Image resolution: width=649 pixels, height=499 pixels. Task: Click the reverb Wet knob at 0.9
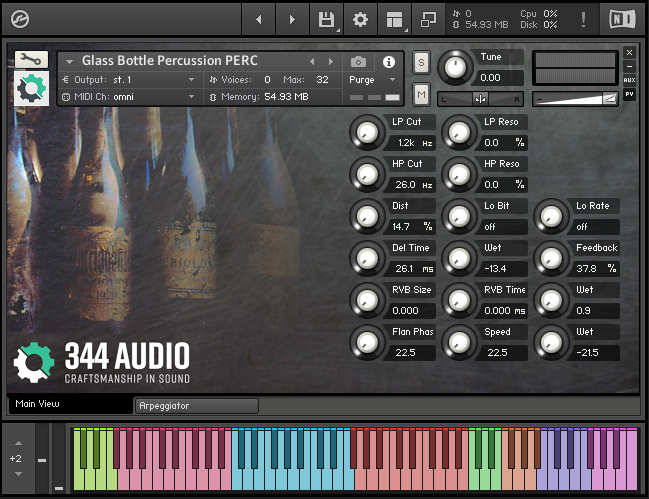pos(551,300)
